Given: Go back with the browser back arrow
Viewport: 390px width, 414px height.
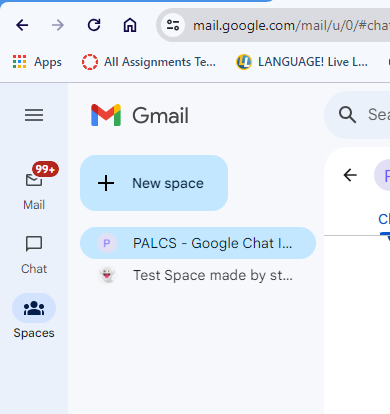Looking at the screenshot, I should [x=22, y=25].
